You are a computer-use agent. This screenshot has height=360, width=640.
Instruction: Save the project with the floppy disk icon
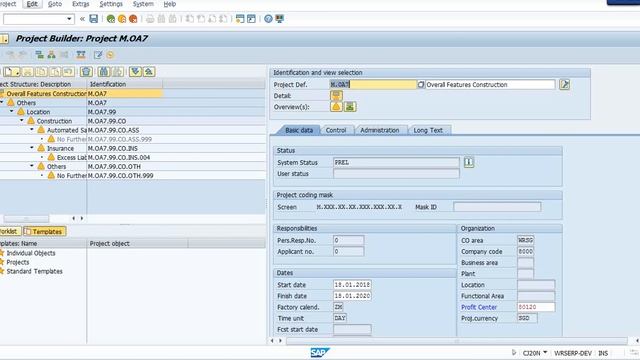[93, 19]
